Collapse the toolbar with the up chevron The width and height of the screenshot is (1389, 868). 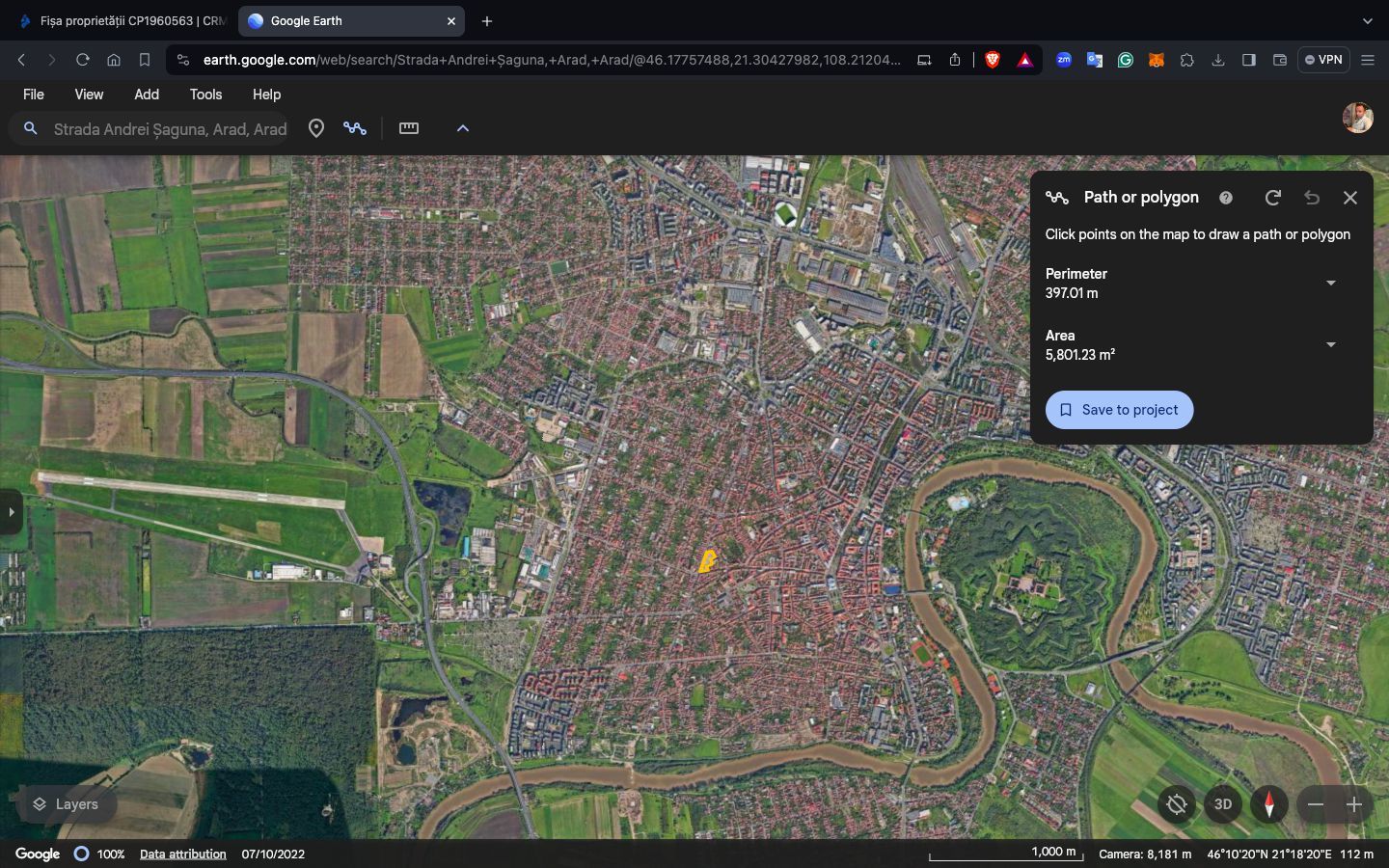coord(462,128)
